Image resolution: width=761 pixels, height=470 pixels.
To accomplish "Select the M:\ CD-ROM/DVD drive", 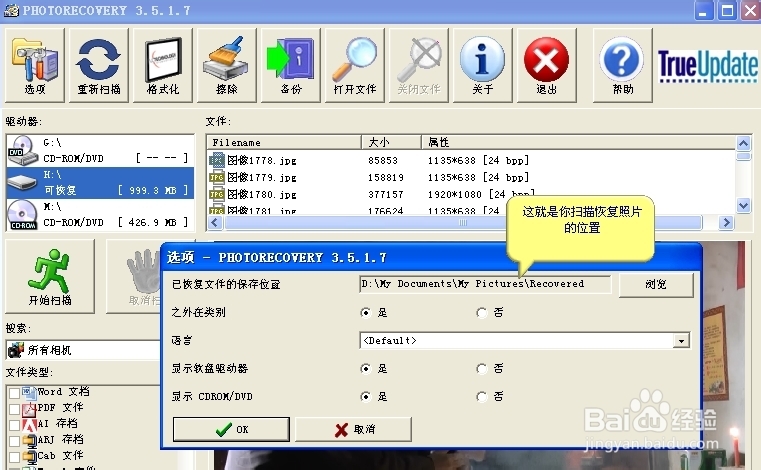I will [100, 215].
